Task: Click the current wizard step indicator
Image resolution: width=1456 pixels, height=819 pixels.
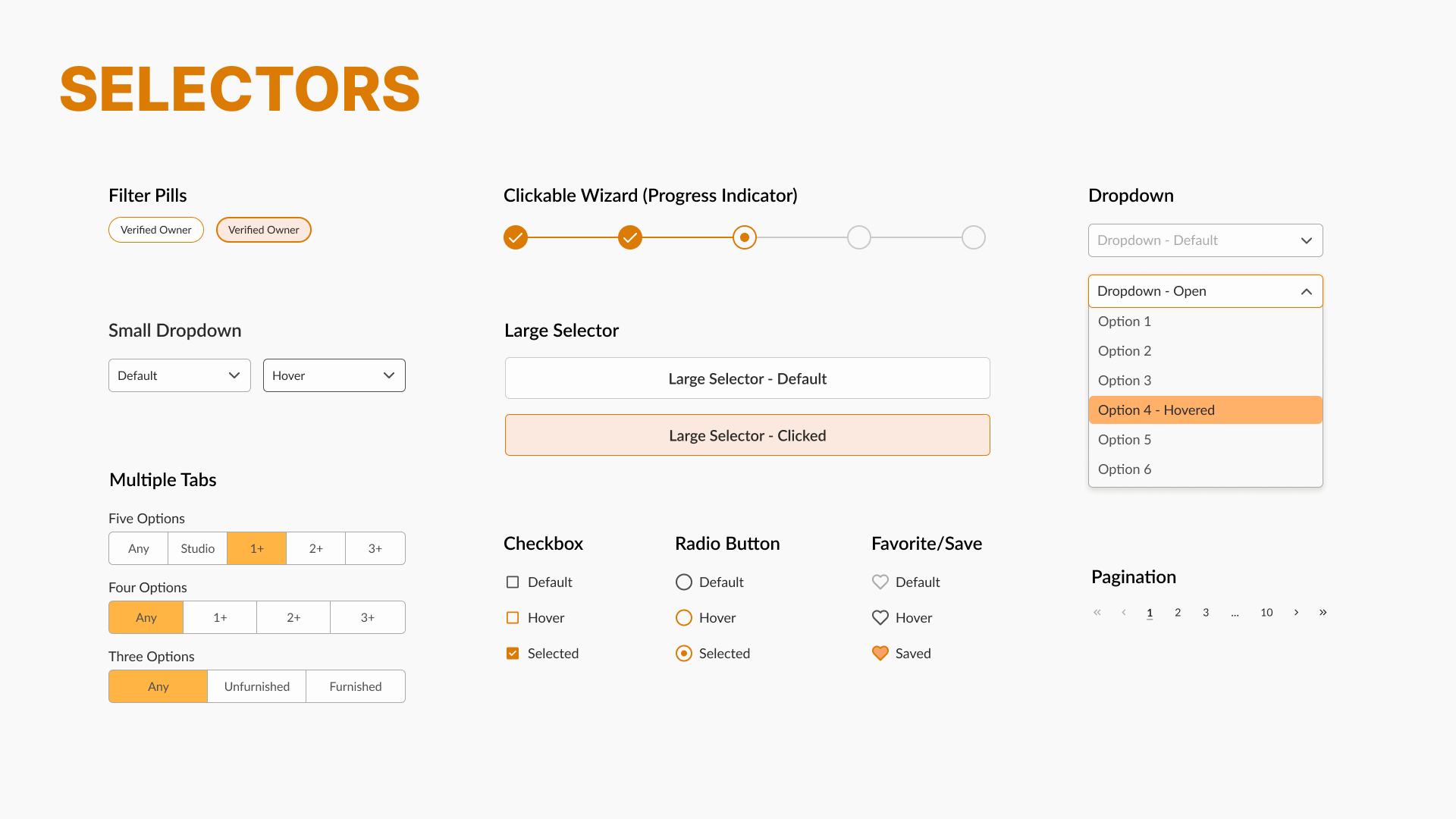Action: [x=745, y=237]
